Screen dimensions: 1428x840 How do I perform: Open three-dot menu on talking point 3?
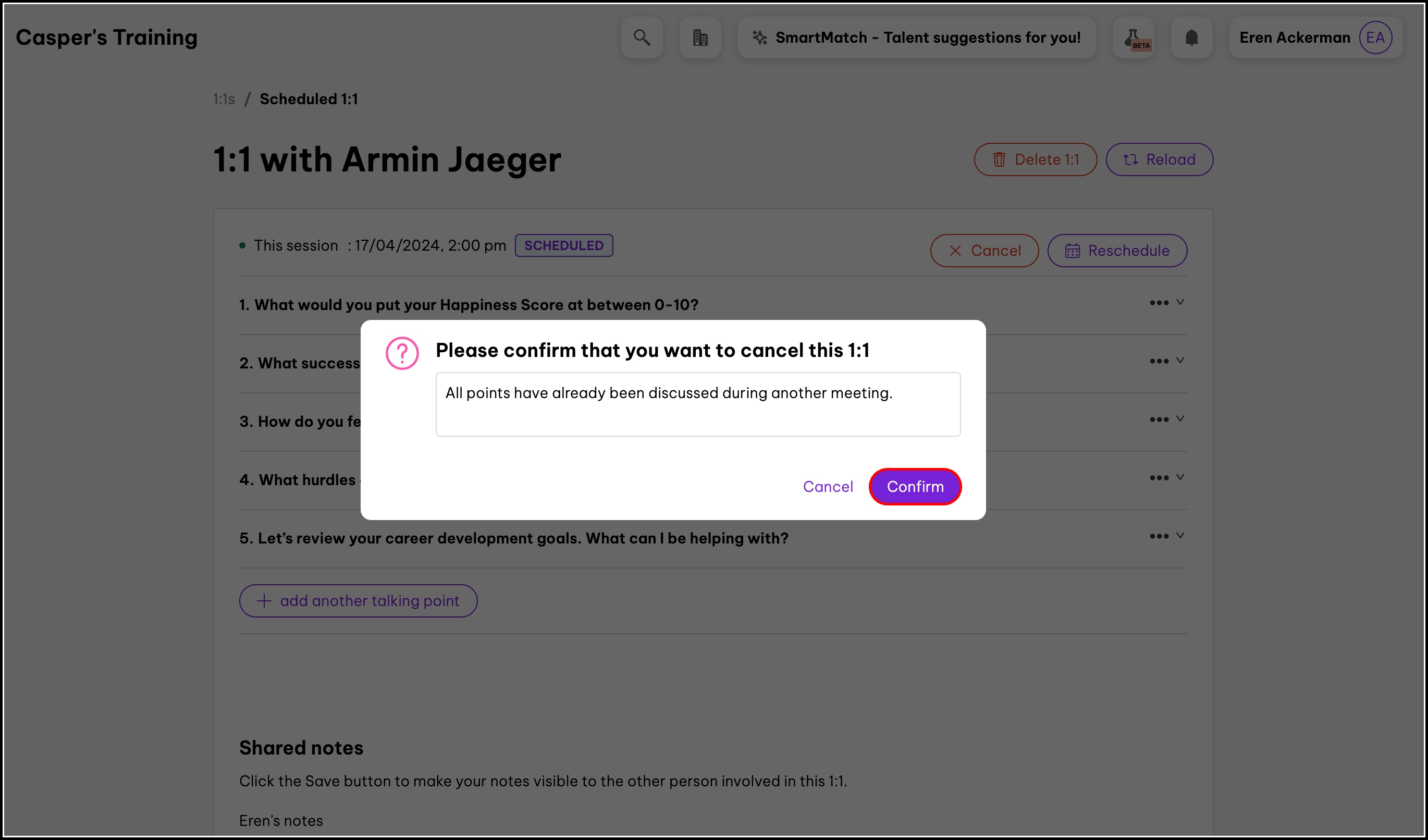coord(1158,419)
